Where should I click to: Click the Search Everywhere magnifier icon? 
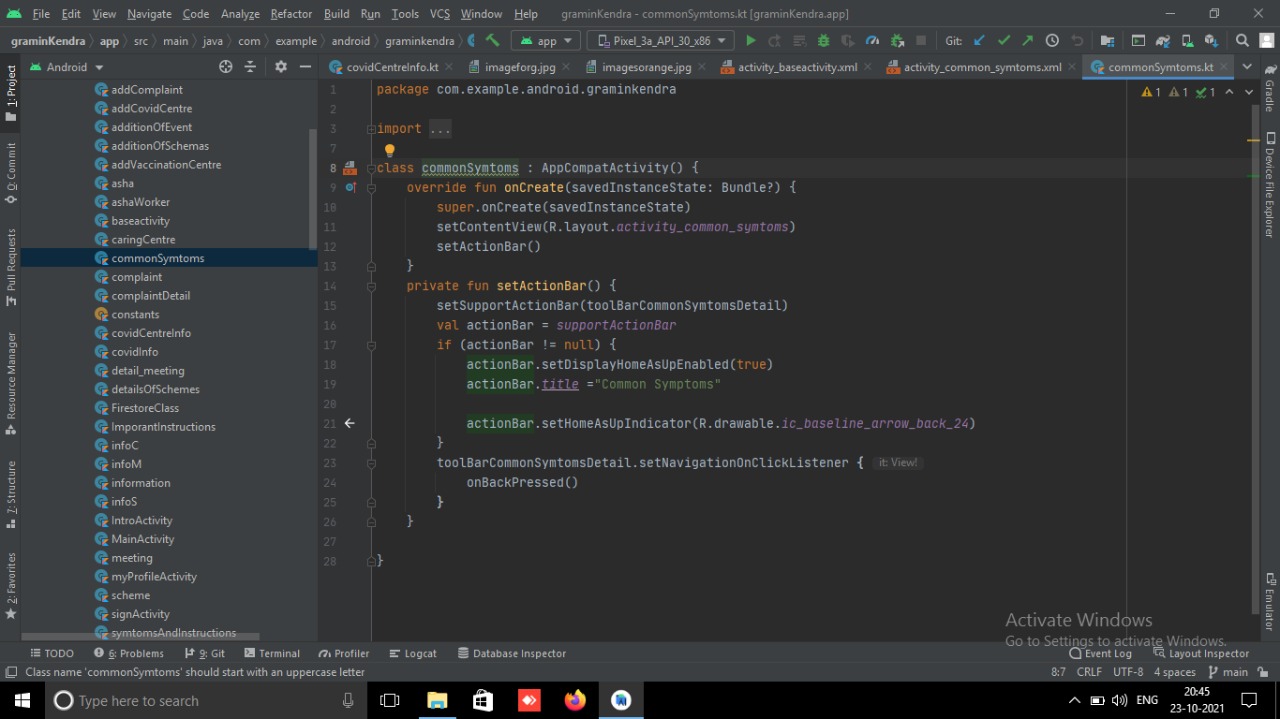(x=1242, y=41)
